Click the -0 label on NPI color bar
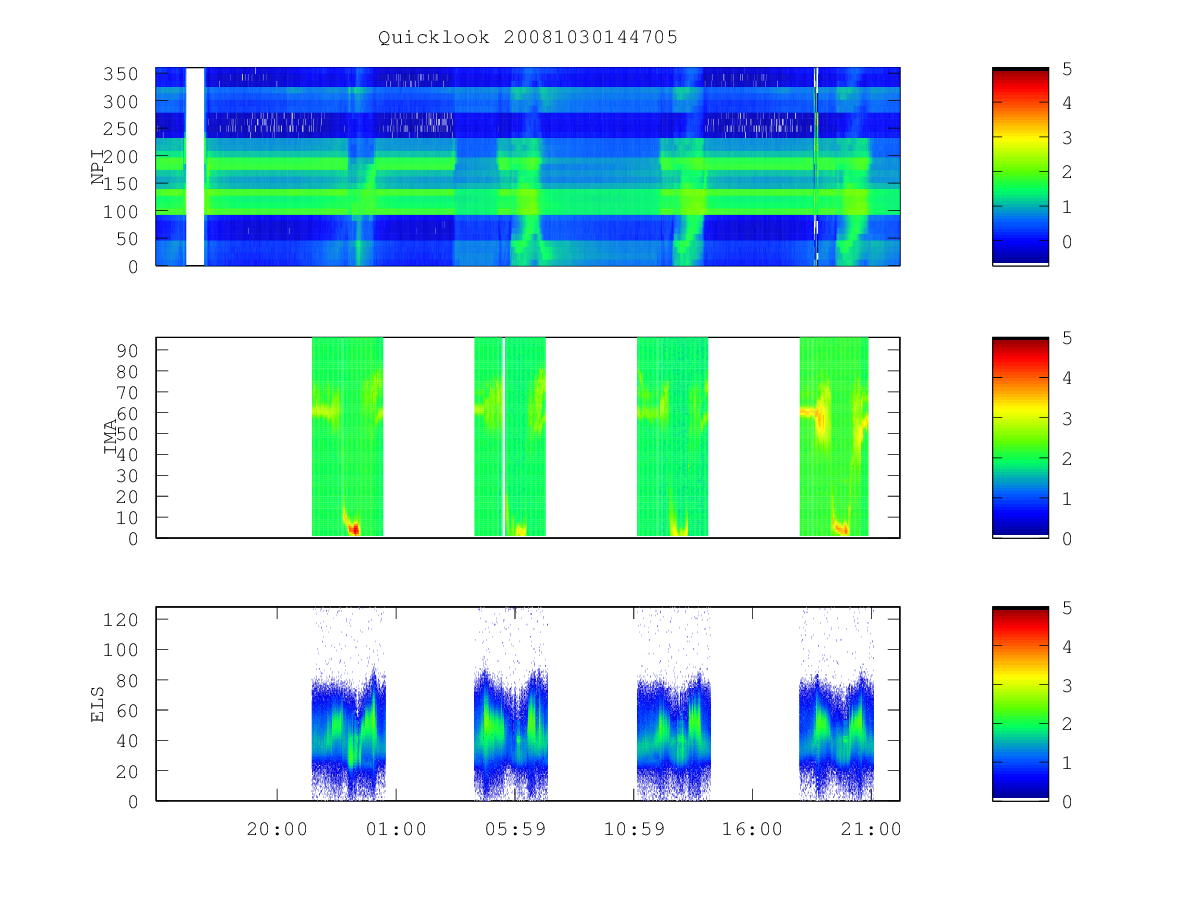 (1066, 241)
